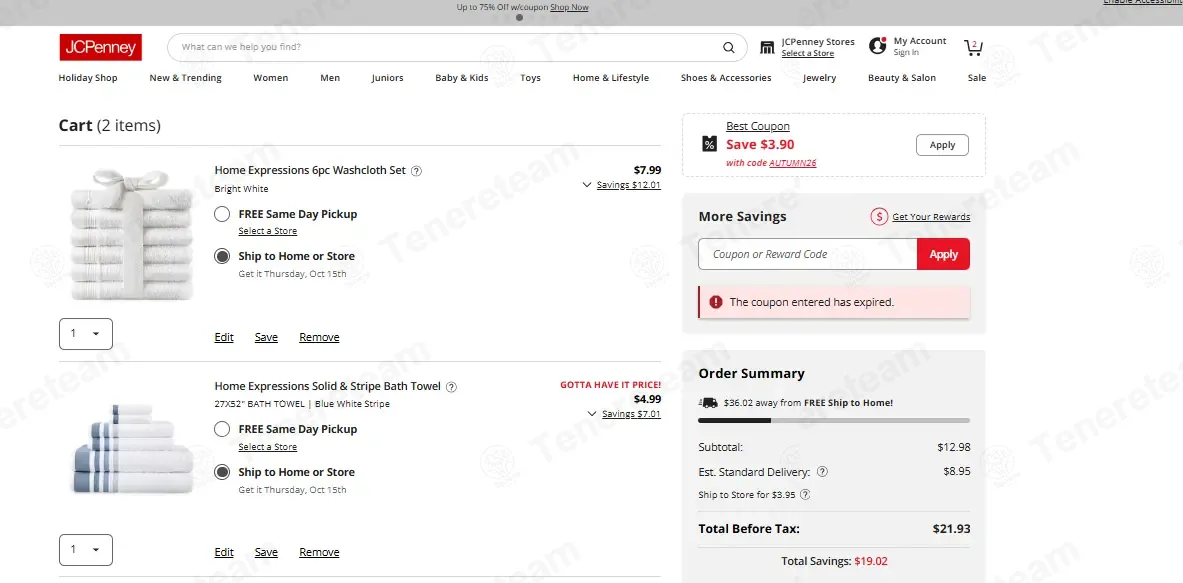Screen dimensions: 1183x583
Task: Select FREE Same Day Pickup for Bath Towel
Action: (222, 430)
